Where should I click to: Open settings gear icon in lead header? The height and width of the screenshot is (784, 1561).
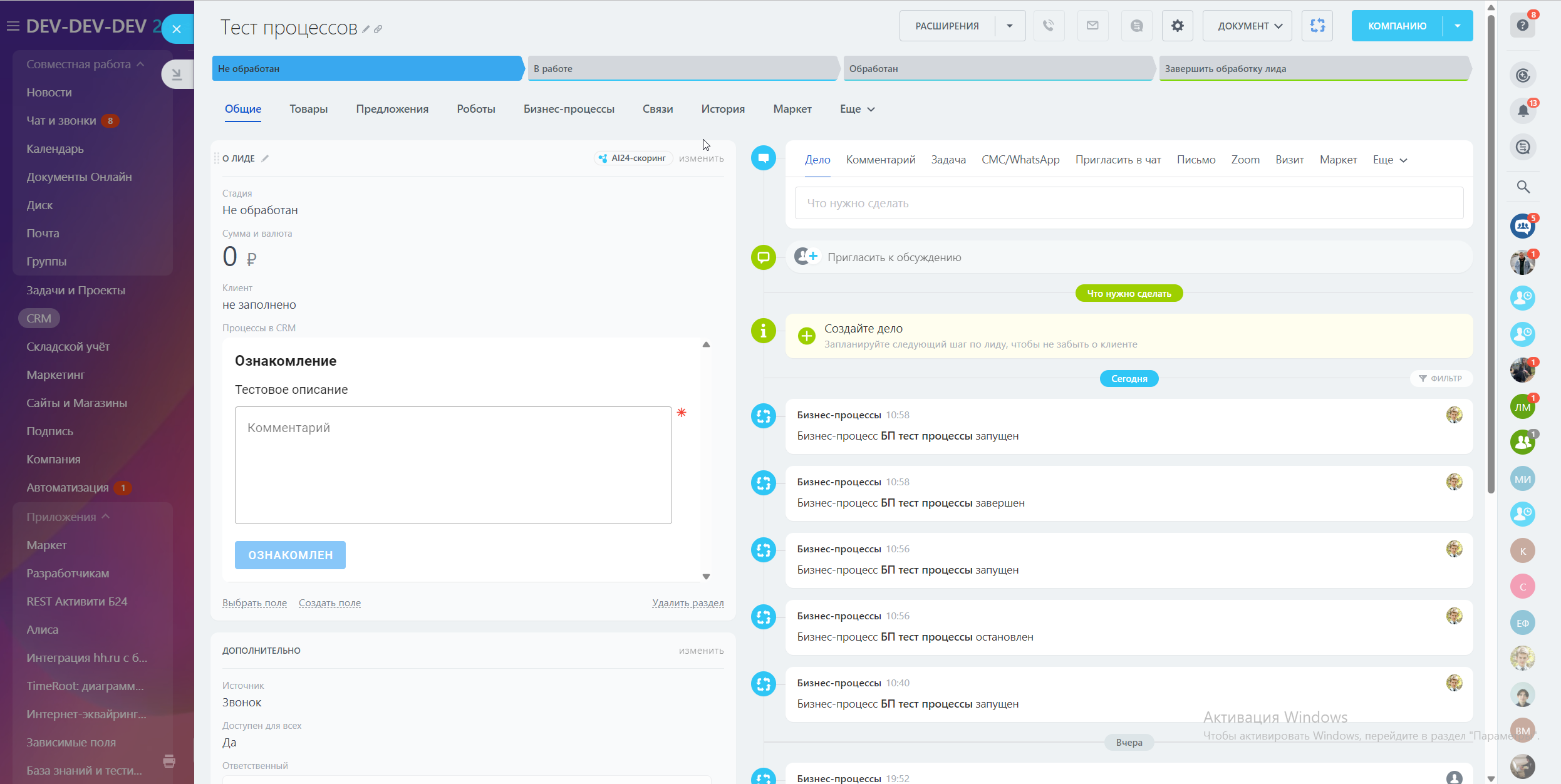pyautogui.click(x=1177, y=26)
